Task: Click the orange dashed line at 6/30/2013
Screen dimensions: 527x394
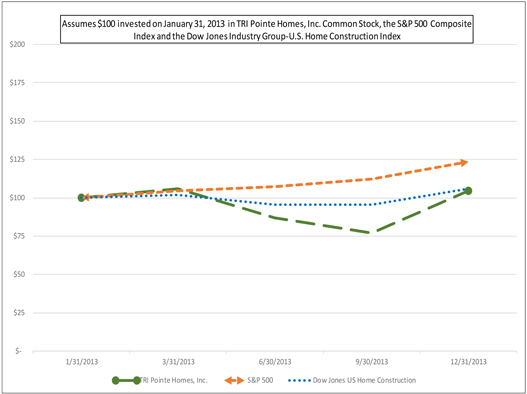Action: [275, 187]
